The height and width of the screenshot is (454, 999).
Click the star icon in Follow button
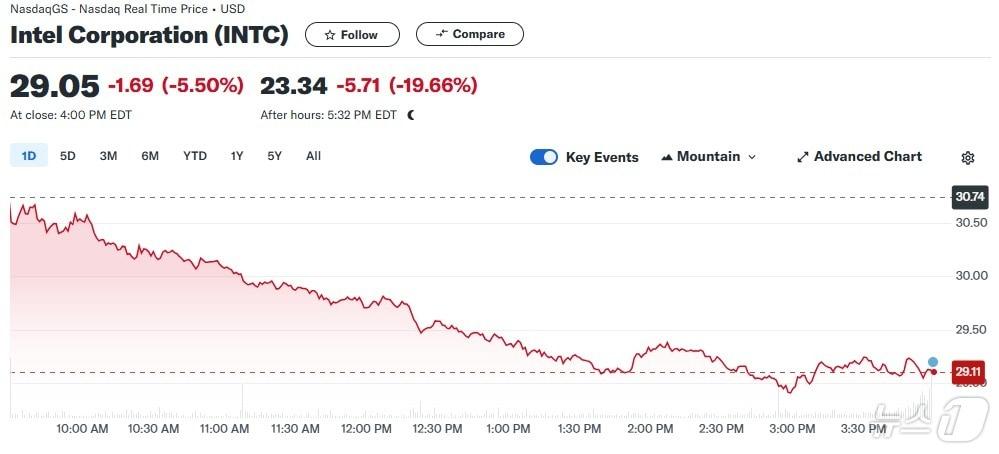pos(330,35)
